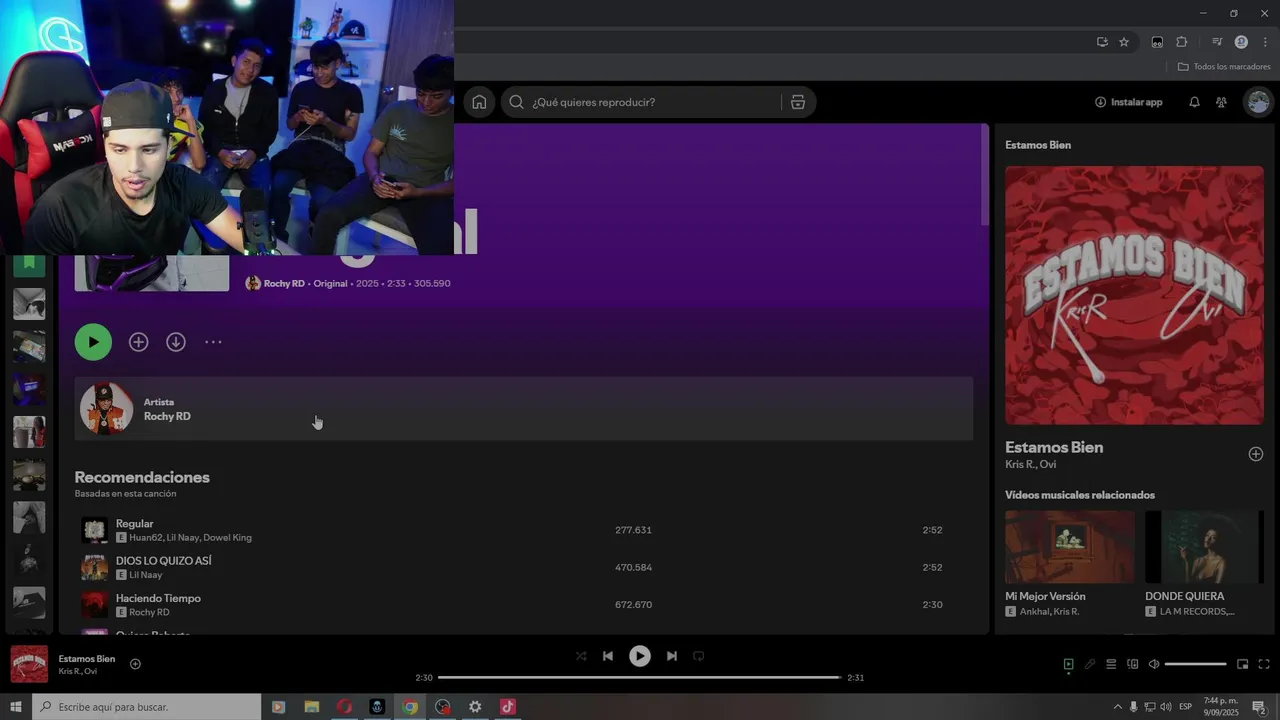Open the green bookmark item in library sidebar
This screenshot has height=720, width=1280.
29,264
